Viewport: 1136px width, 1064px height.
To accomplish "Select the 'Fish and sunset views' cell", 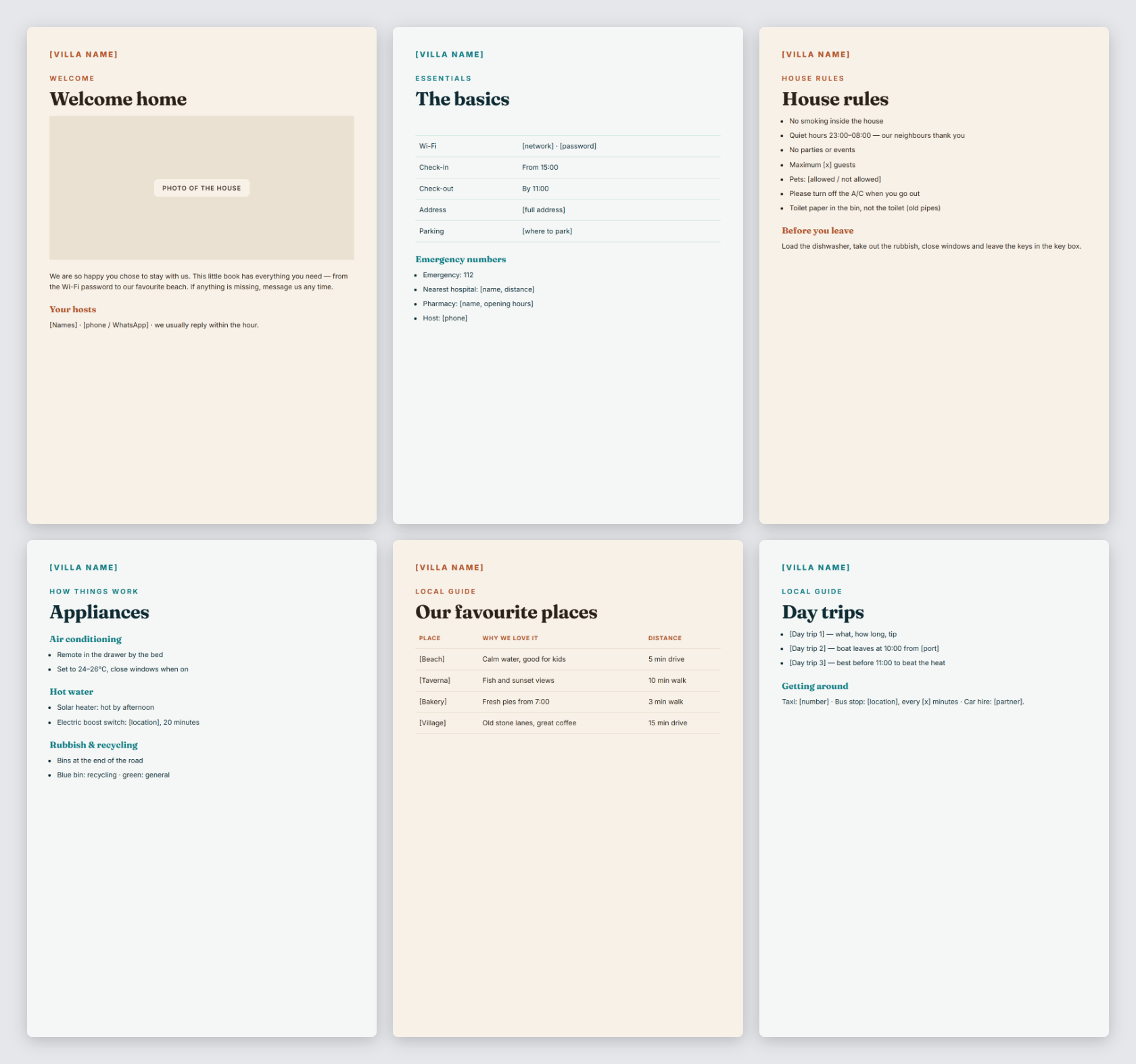I will (518, 681).
